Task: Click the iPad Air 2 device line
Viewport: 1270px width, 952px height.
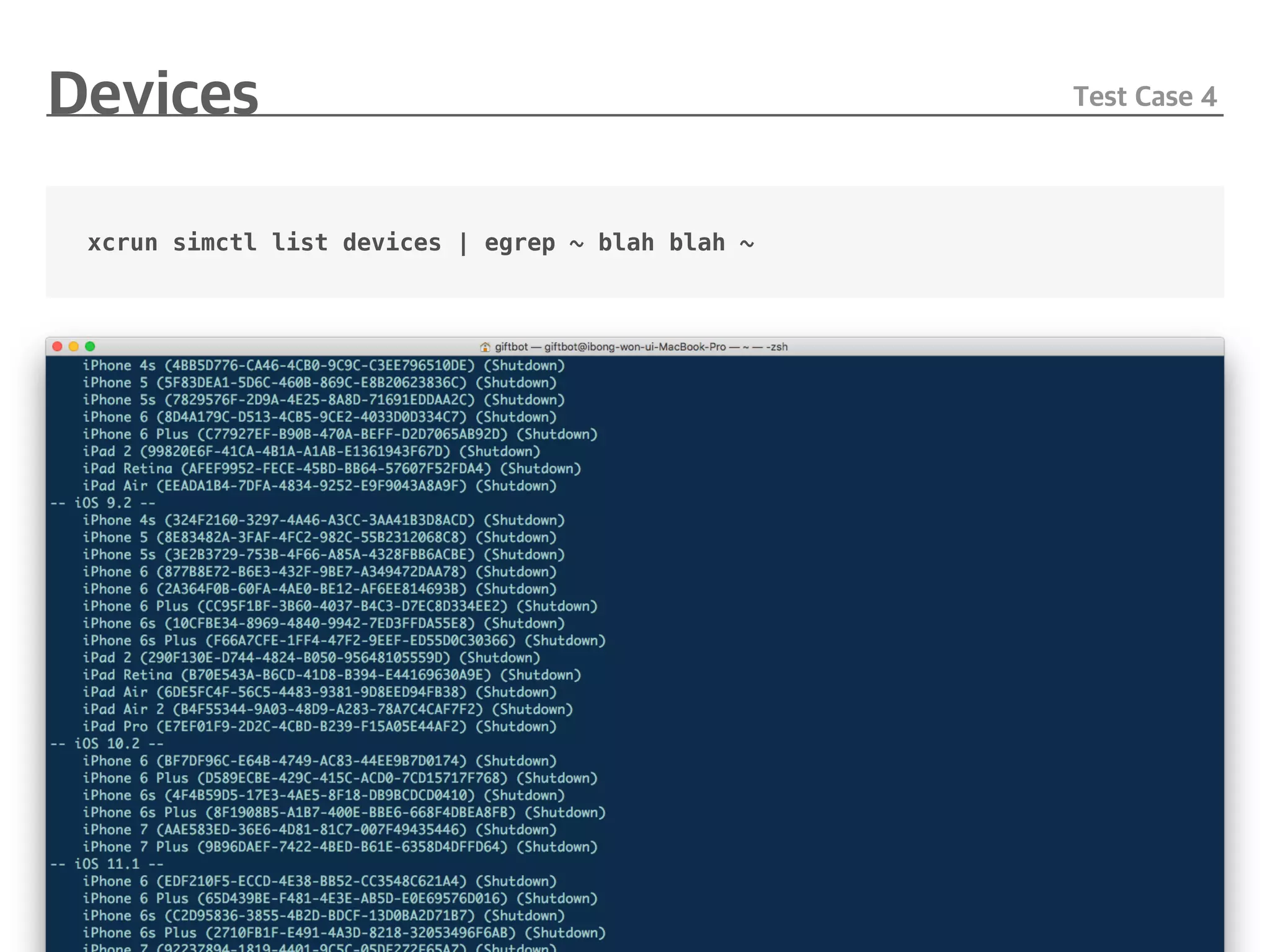Action: point(327,709)
